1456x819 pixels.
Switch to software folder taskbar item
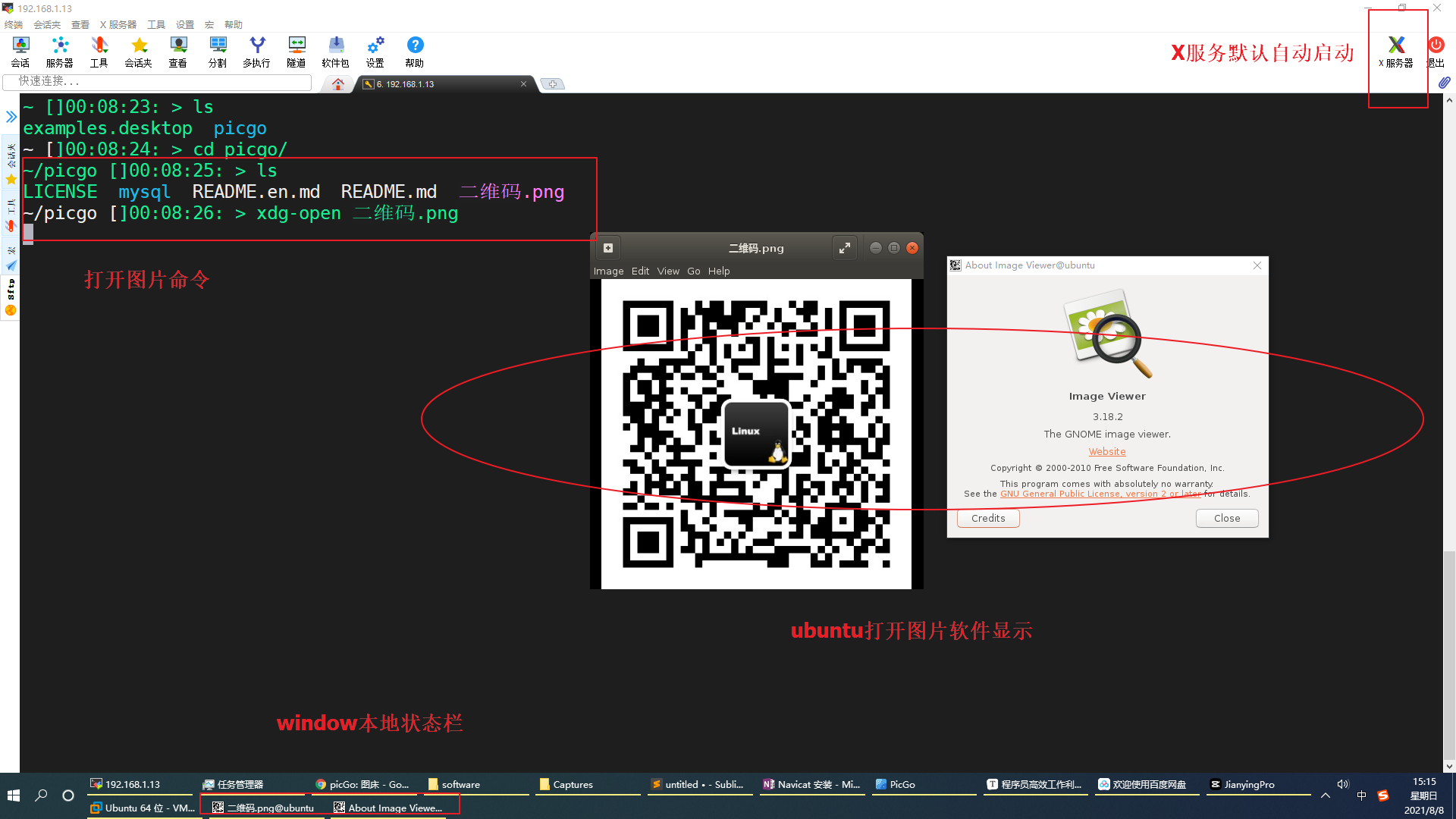point(475,784)
